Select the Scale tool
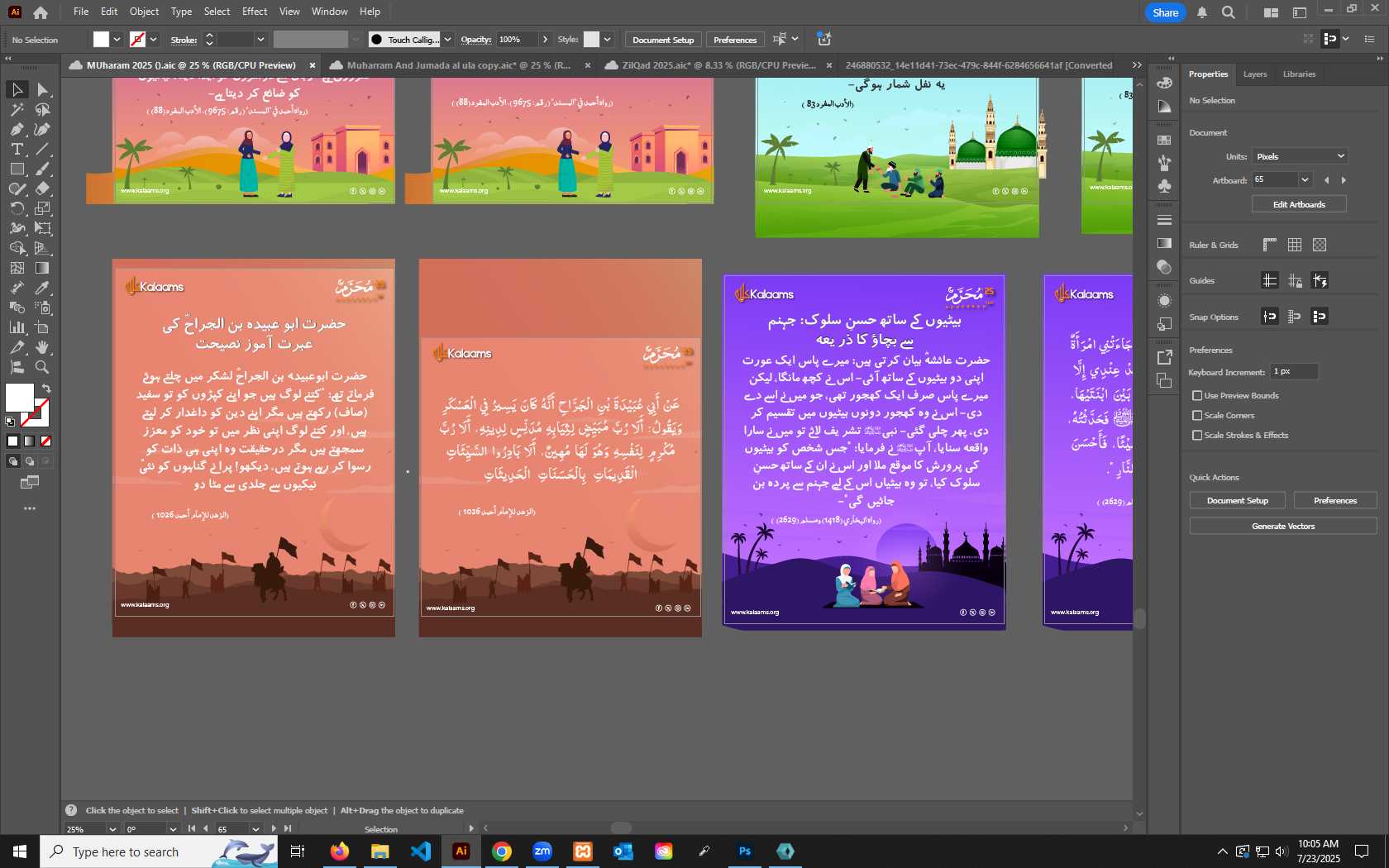The image size is (1389, 868). (43, 208)
